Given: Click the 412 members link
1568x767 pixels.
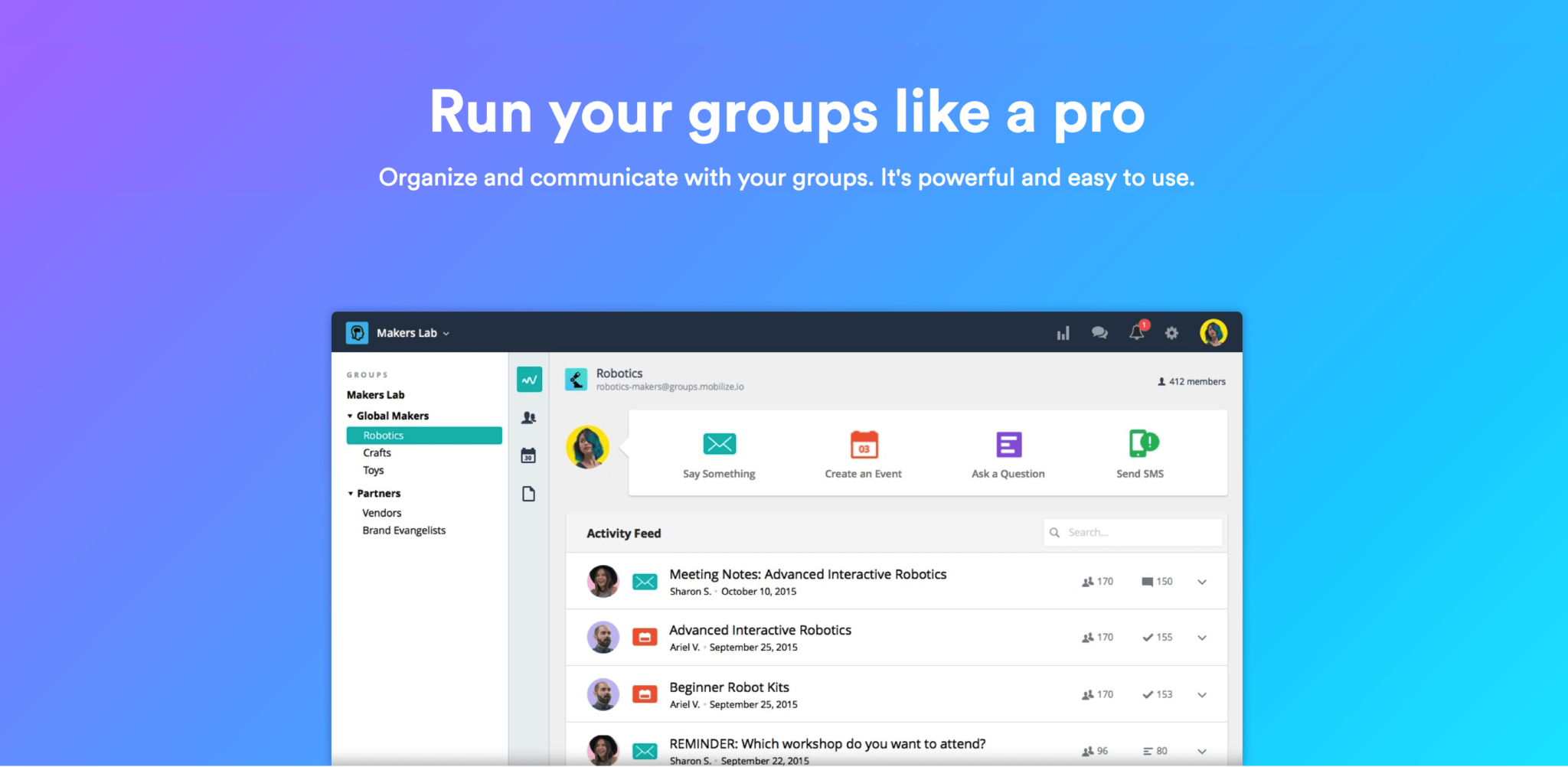Looking at the screenshot, I should tap(1191, 381).
